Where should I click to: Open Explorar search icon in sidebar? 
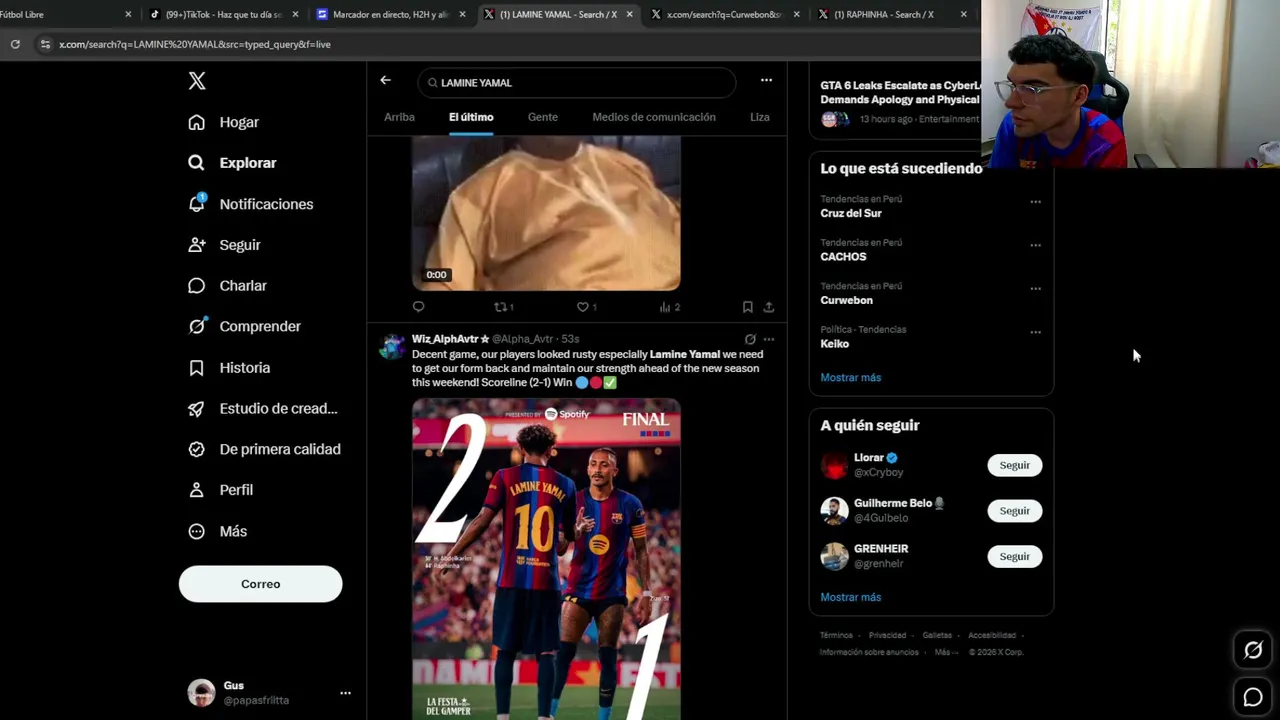point(197,163)
